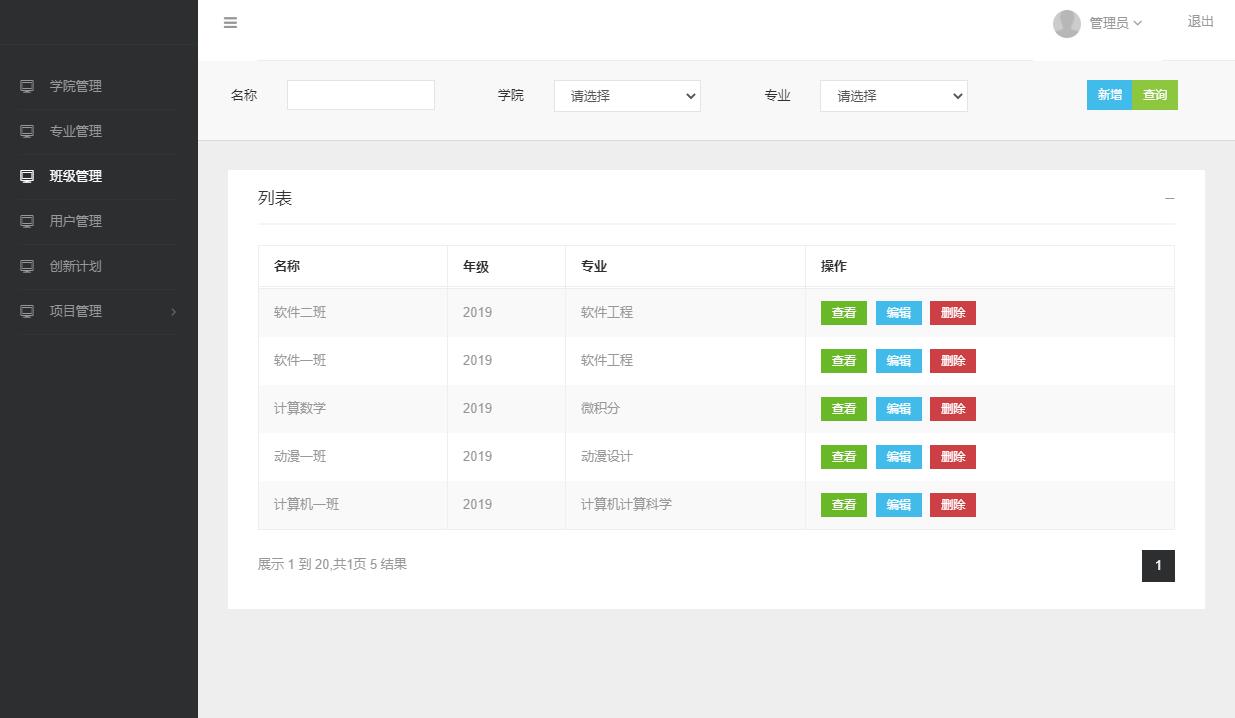Open the 管理员 account dropdown menu

(1112, 23)
